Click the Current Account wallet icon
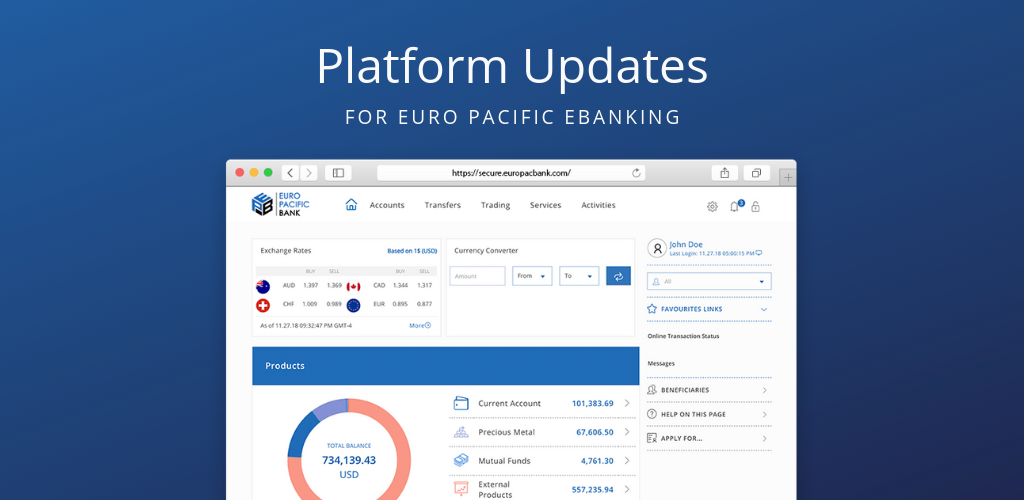Screen dimensions: 1024x500 461,403
